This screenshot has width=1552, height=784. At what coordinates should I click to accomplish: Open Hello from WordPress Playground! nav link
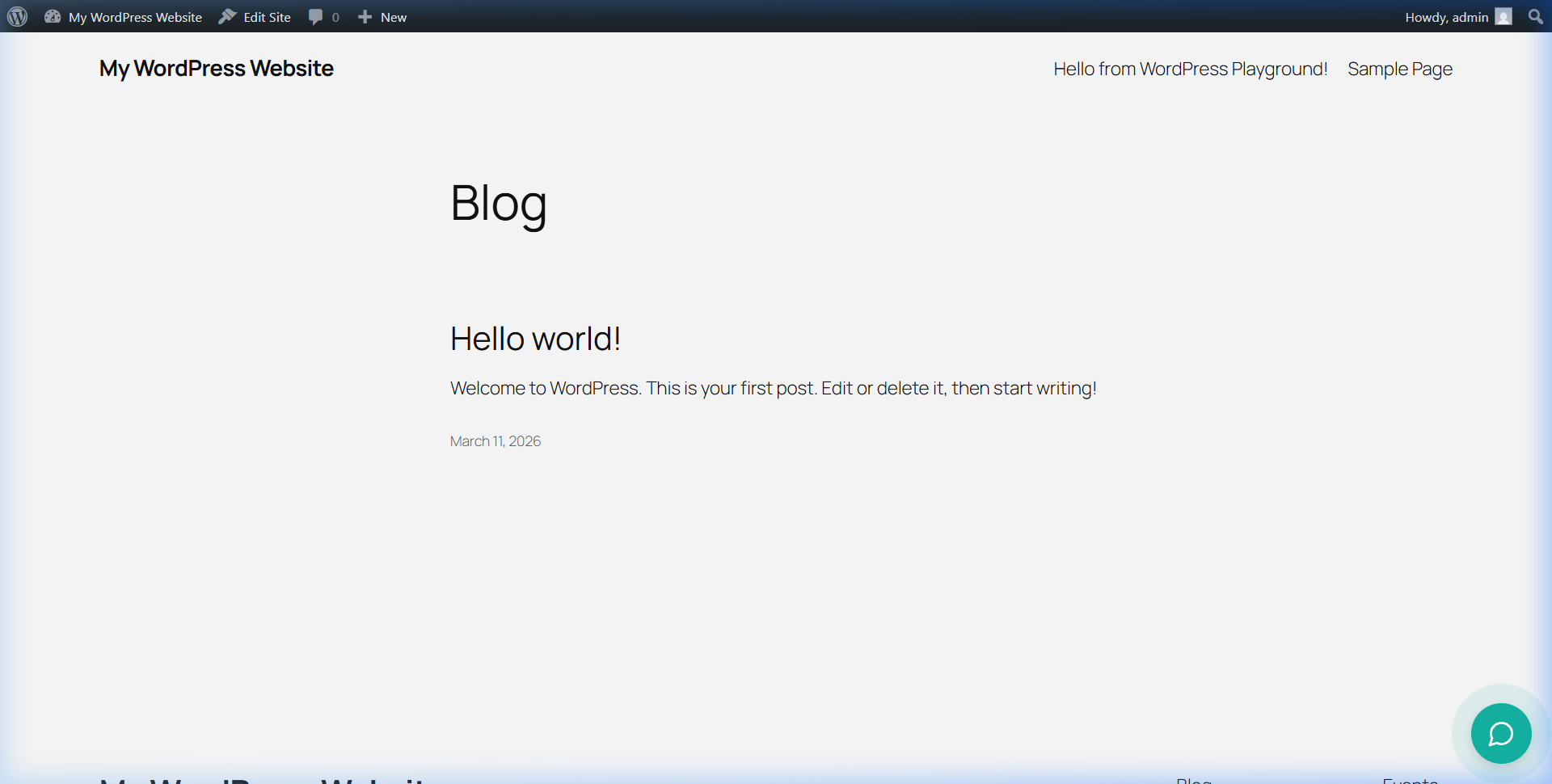1191,70
